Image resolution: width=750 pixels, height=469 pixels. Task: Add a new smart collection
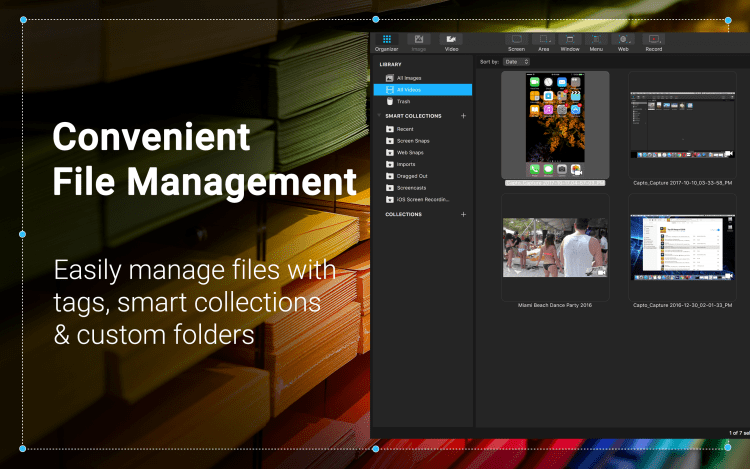(x=463, y=116)
